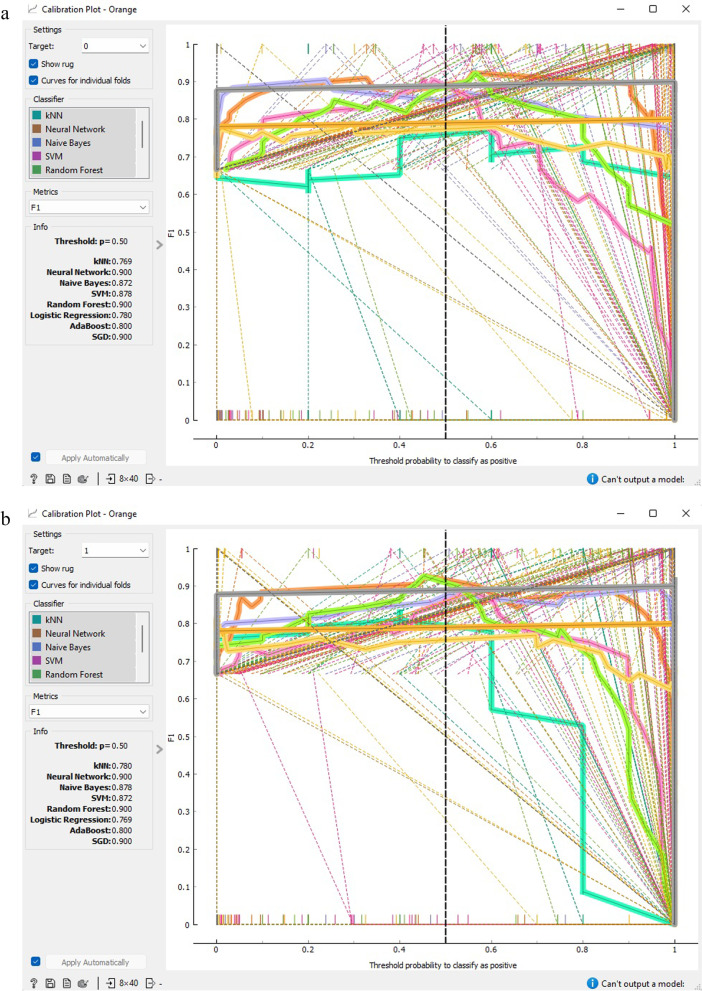Screen dimensions: 702x991
Task: Toggle Show rug in Target 0 window
Action: [33, 64]
